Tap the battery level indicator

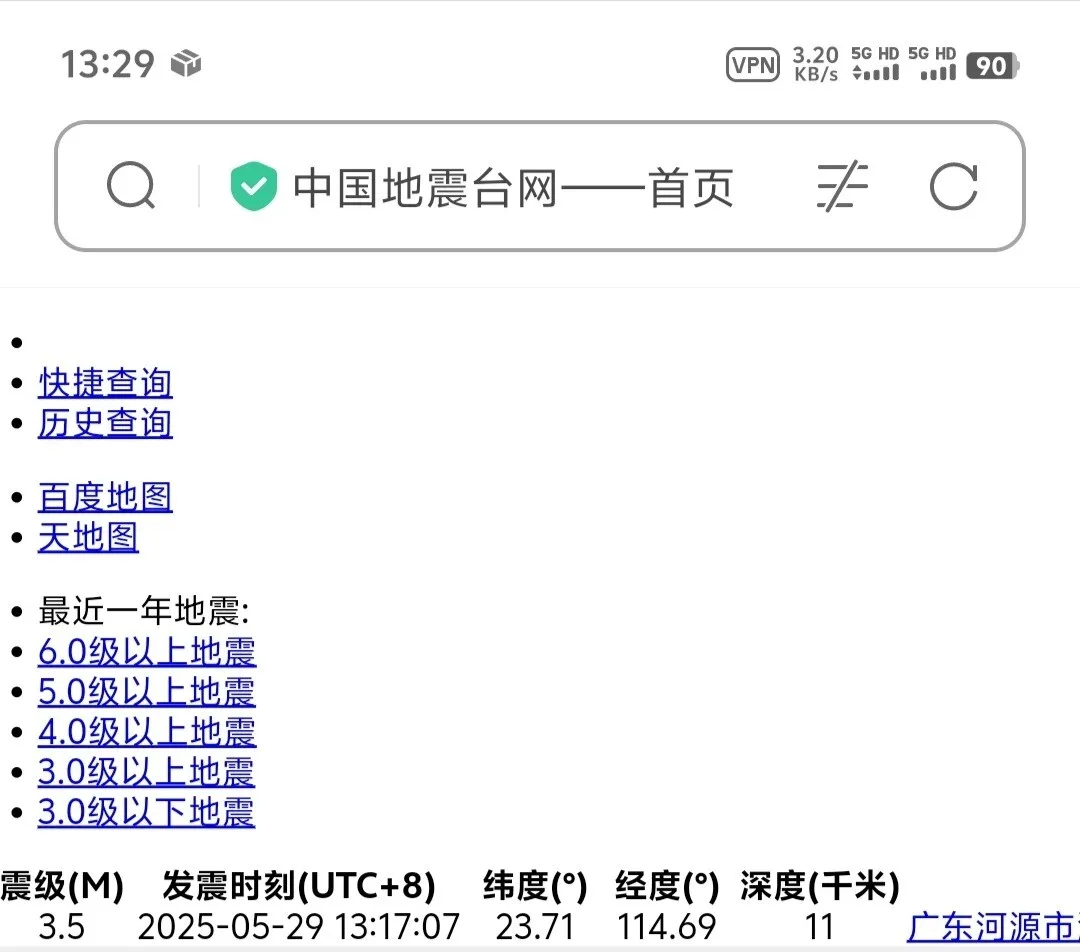click(x=992, y=66)
